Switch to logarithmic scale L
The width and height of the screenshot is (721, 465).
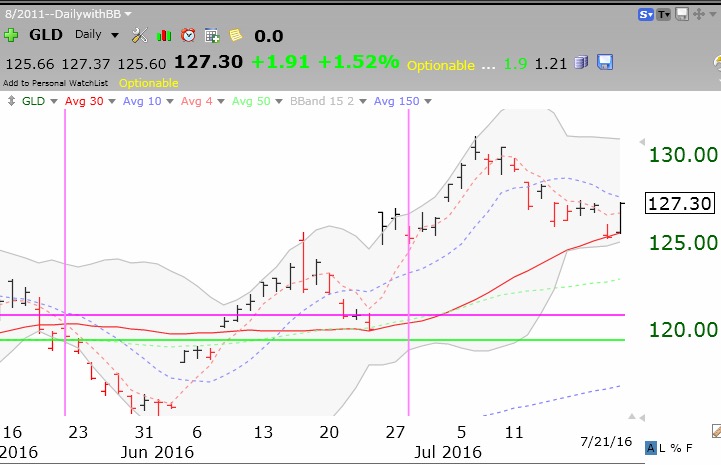(x=662, y=448)
